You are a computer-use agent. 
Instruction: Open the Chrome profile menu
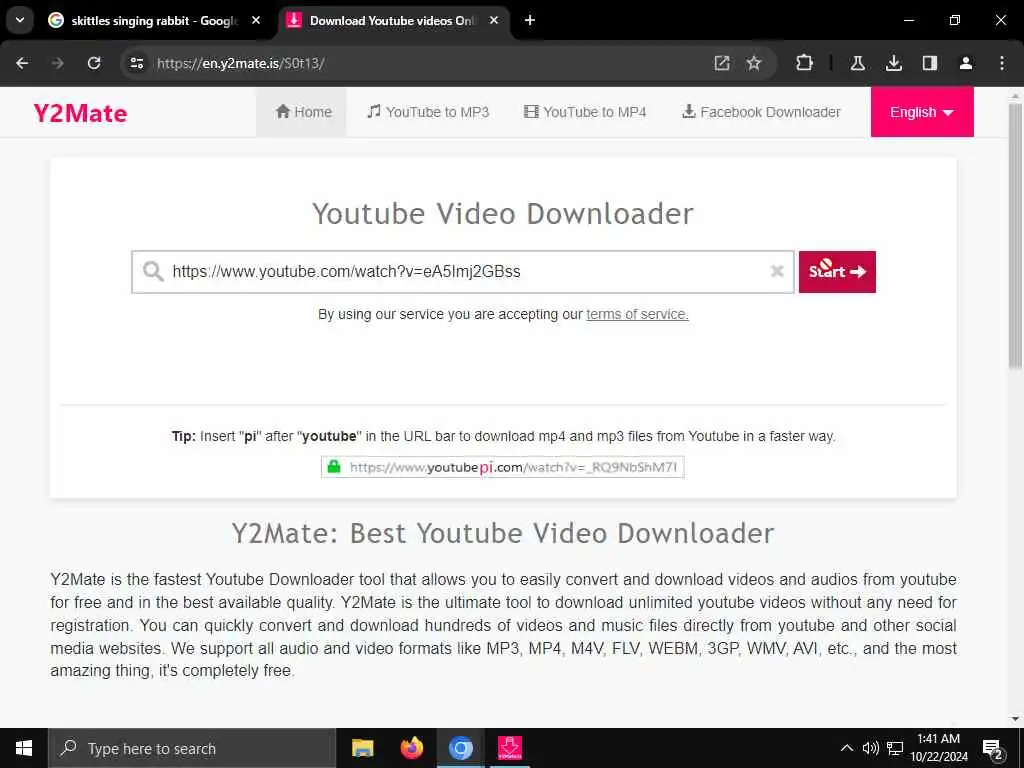click(965, 63)
